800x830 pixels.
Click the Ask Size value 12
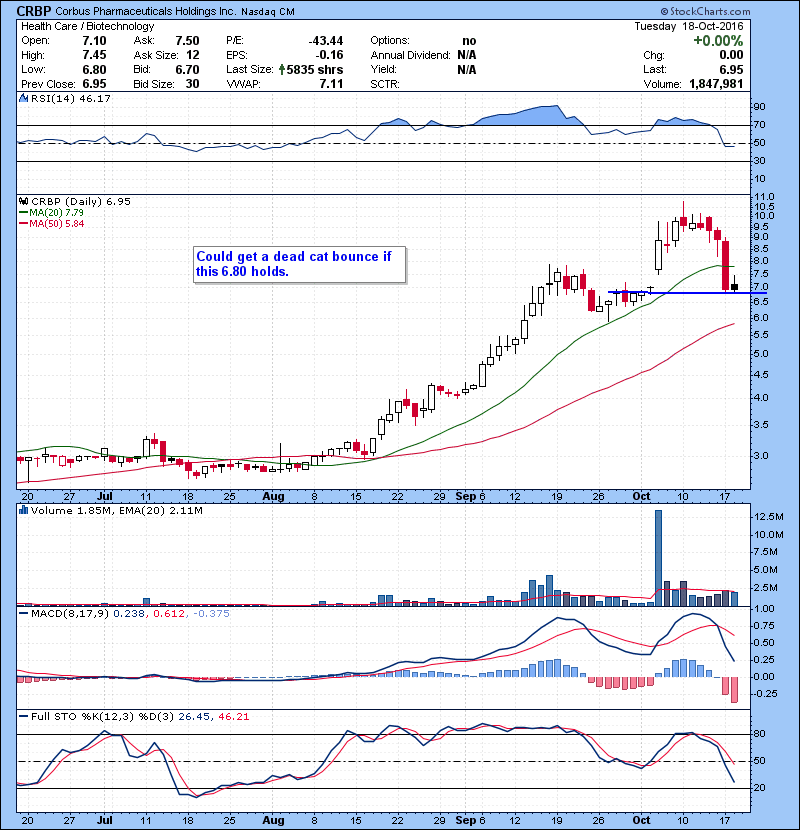point(193,55)
